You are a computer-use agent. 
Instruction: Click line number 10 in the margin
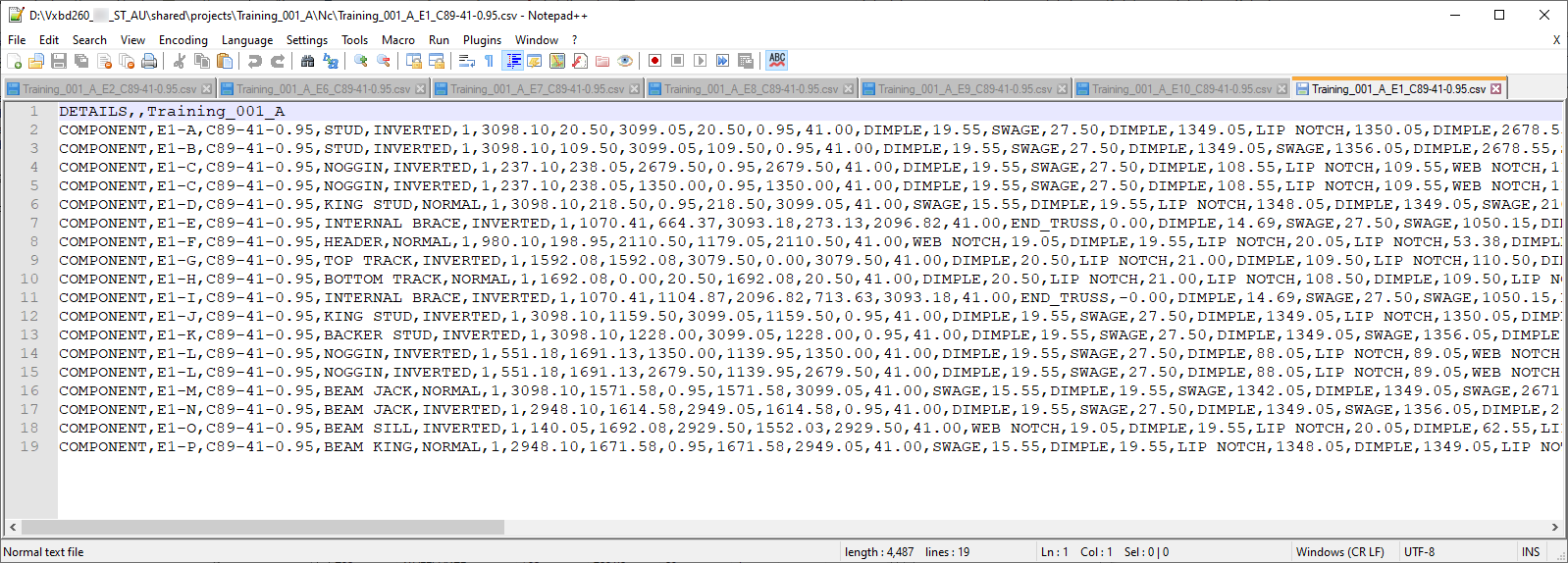[29, 279]
